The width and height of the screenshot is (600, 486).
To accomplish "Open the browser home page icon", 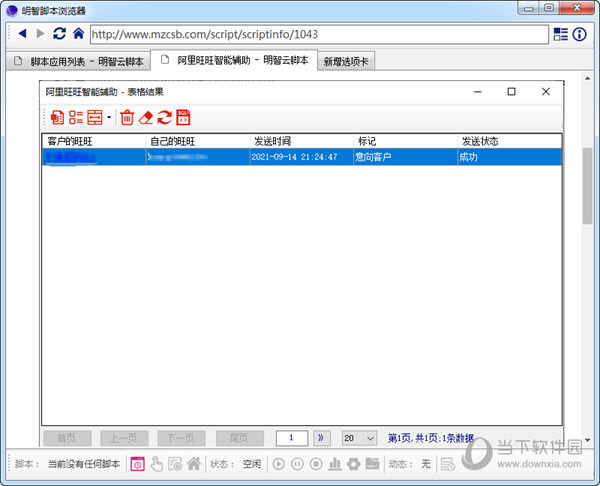I will point(78,34).
